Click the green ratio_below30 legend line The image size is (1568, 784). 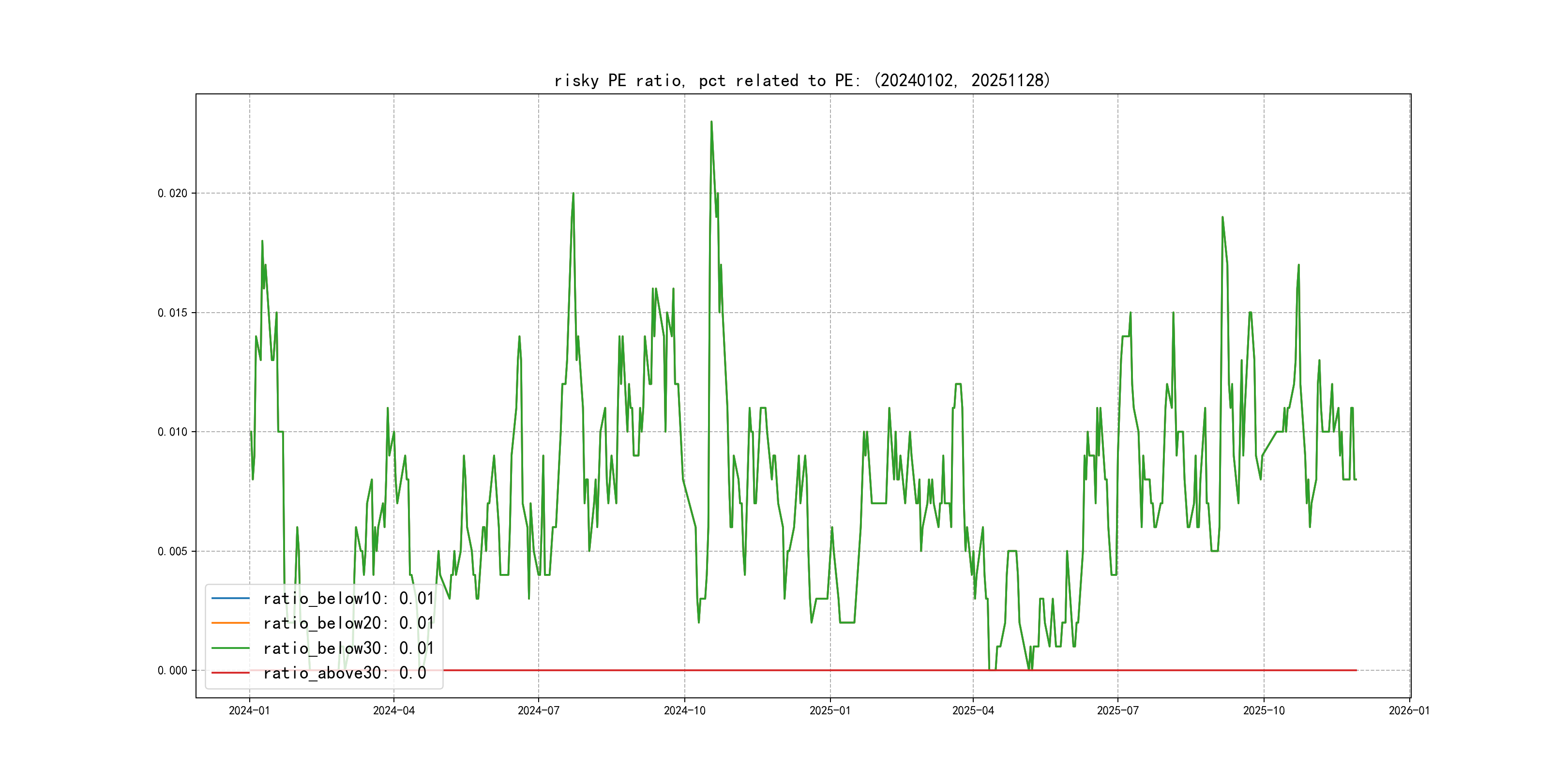click(x=230, y=648)
